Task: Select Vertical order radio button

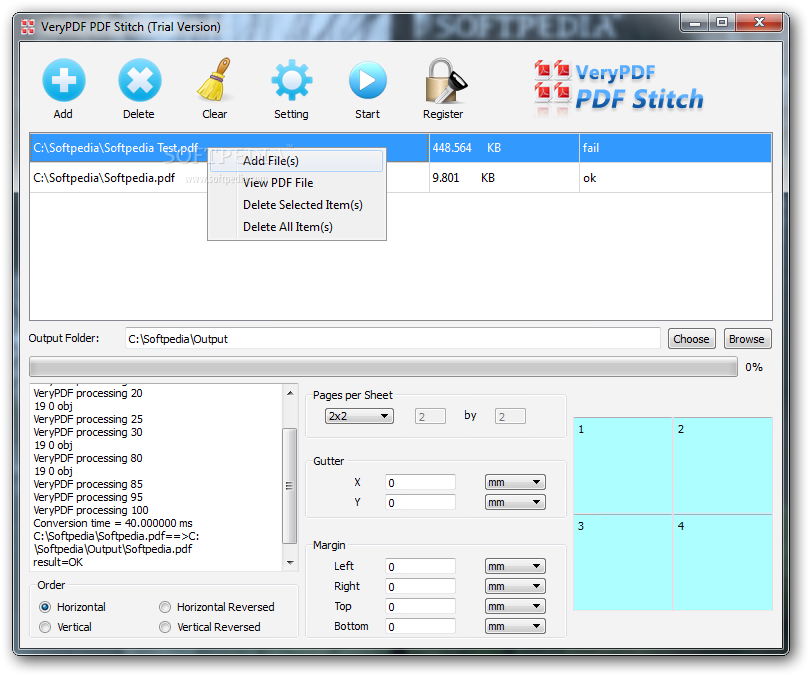Action: (45, 627)
